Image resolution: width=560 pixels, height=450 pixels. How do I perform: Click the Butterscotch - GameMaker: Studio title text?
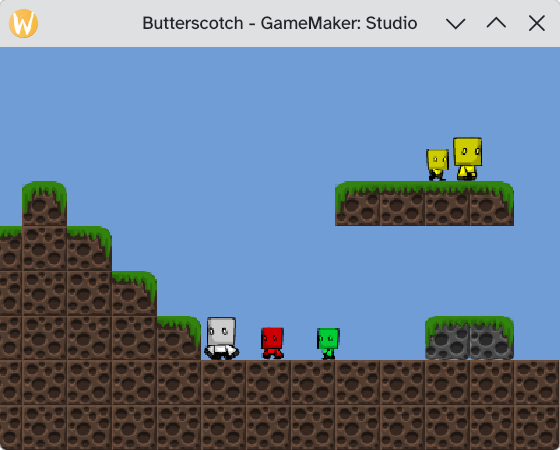pos(280,23)
